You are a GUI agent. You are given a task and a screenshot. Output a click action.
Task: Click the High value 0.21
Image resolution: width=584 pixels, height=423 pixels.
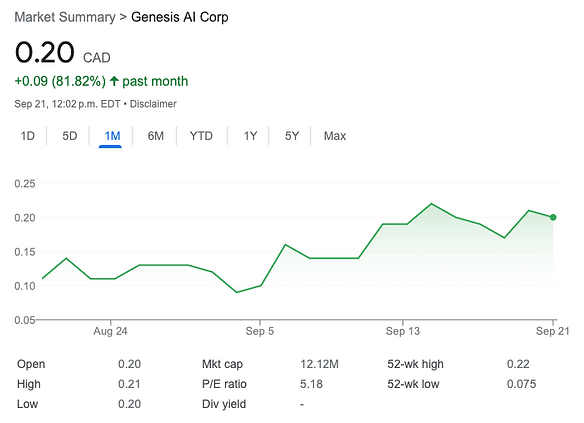coord(129,384)
